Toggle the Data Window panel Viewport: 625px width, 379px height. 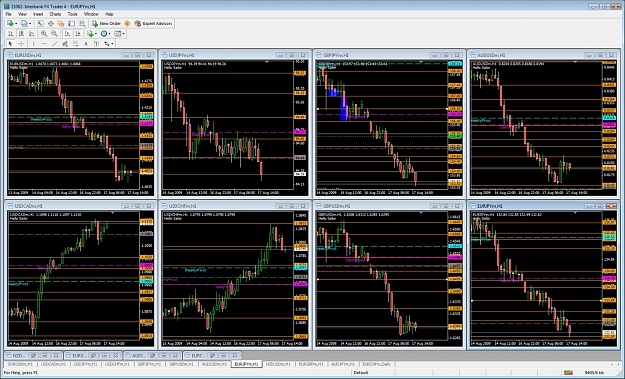point(51,24)
